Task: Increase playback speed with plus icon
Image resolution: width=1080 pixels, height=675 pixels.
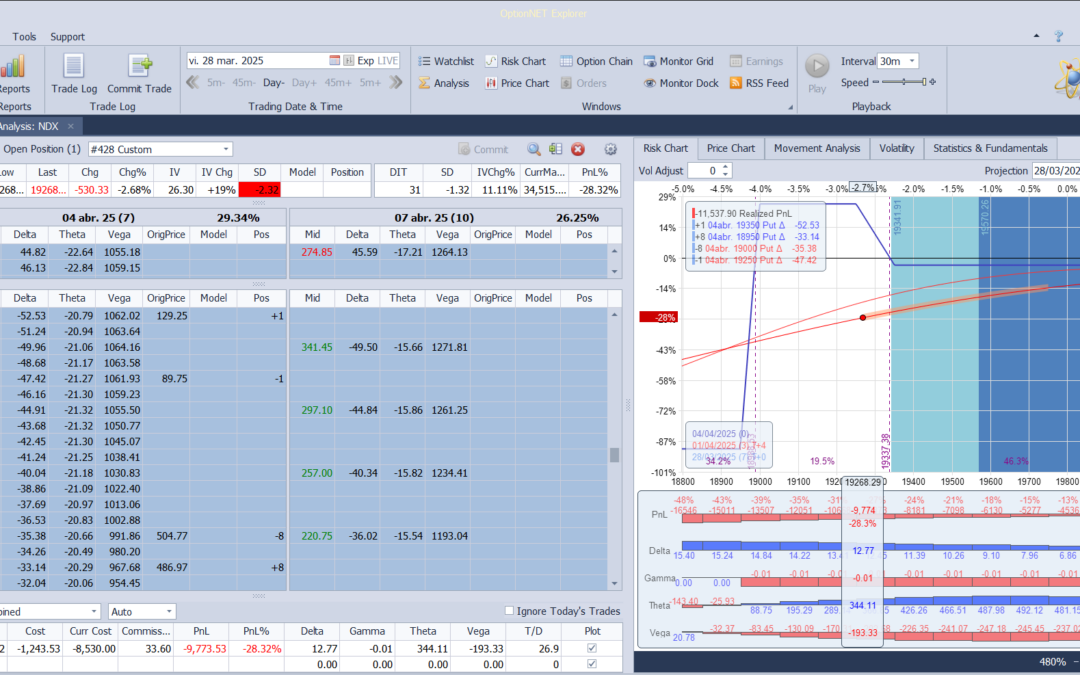Action: point(933,82)
